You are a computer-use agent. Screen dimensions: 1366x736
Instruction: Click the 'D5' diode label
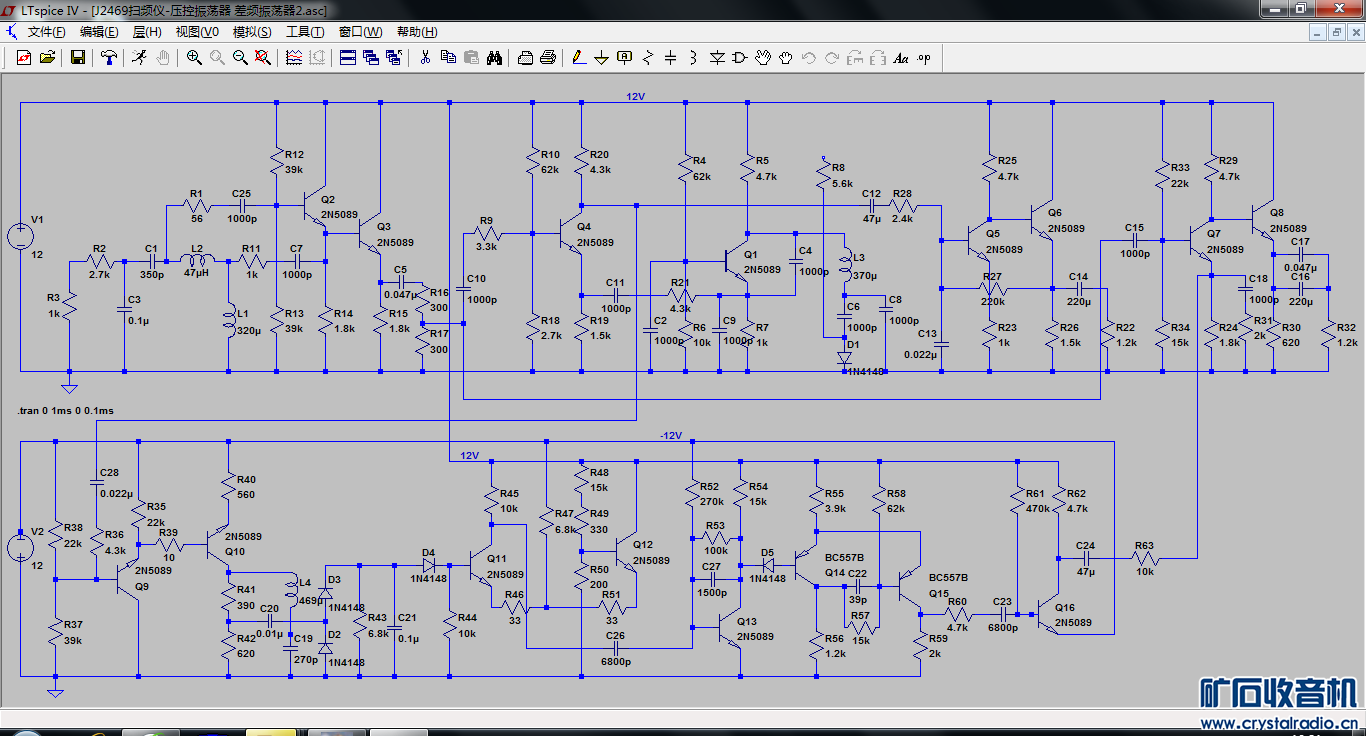(x=768, y=552)
